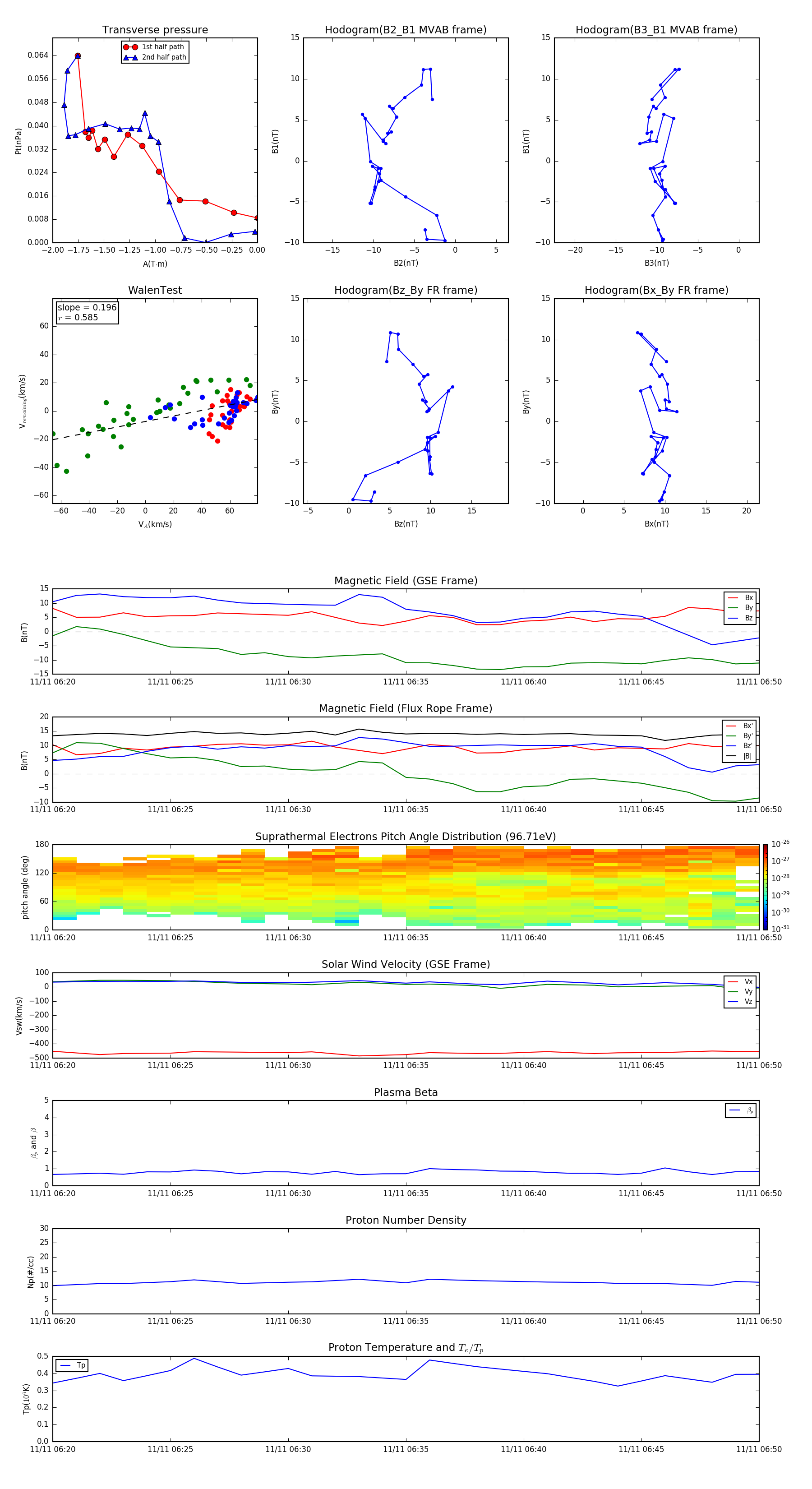812x1489 pixels.
Task: Click the Bx' entry in Flux Rope legend
Action: pyautogui.click(x=740, y=726)
